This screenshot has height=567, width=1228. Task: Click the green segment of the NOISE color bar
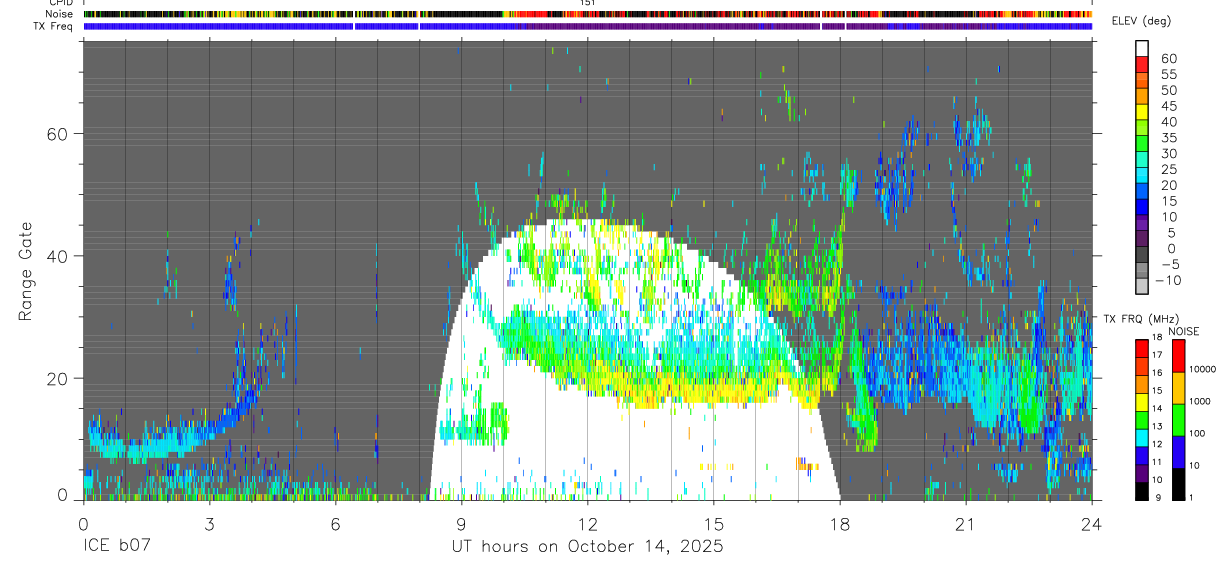(1178, 419)
